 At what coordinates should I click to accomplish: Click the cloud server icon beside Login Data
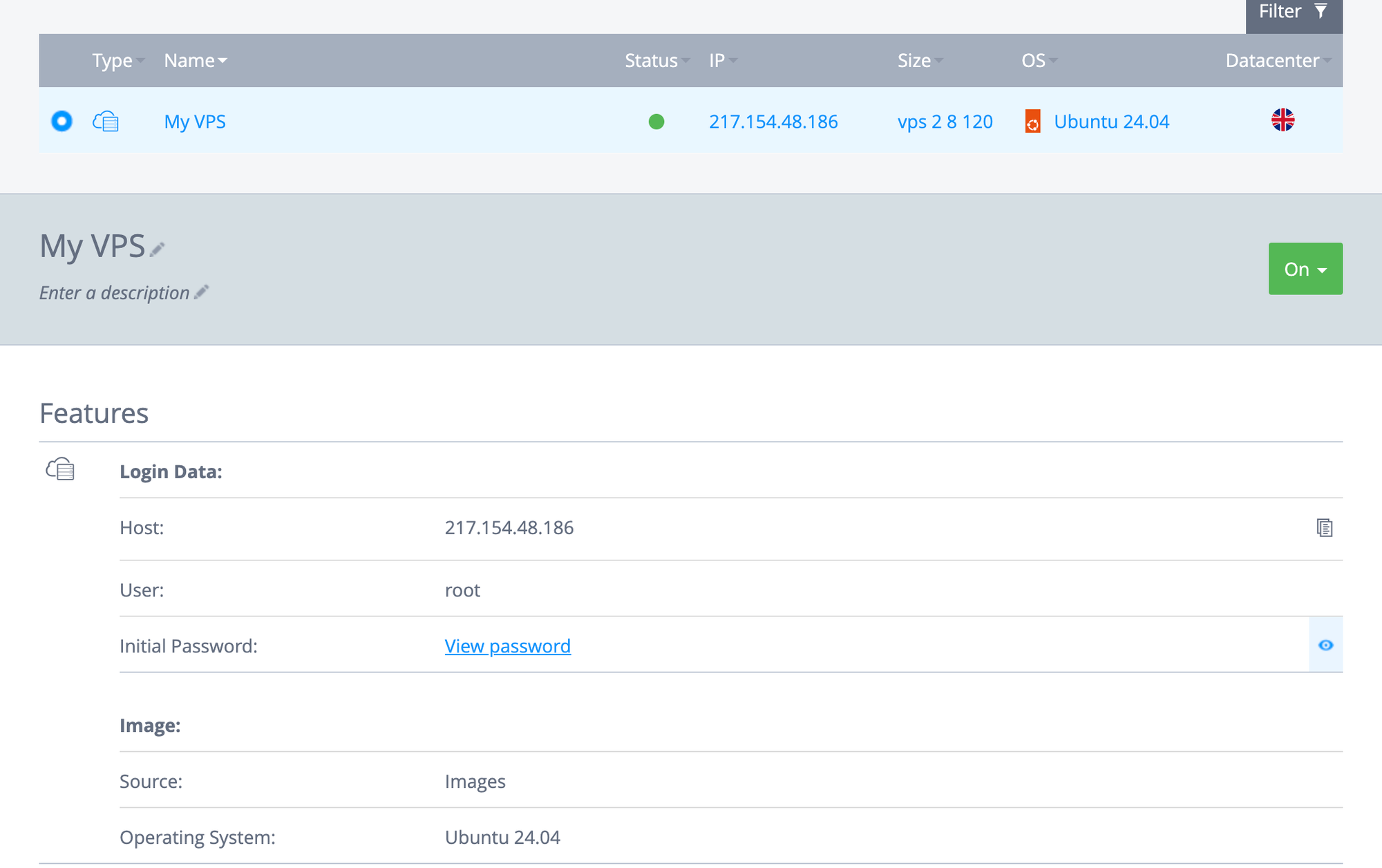[x=60, y=469]
